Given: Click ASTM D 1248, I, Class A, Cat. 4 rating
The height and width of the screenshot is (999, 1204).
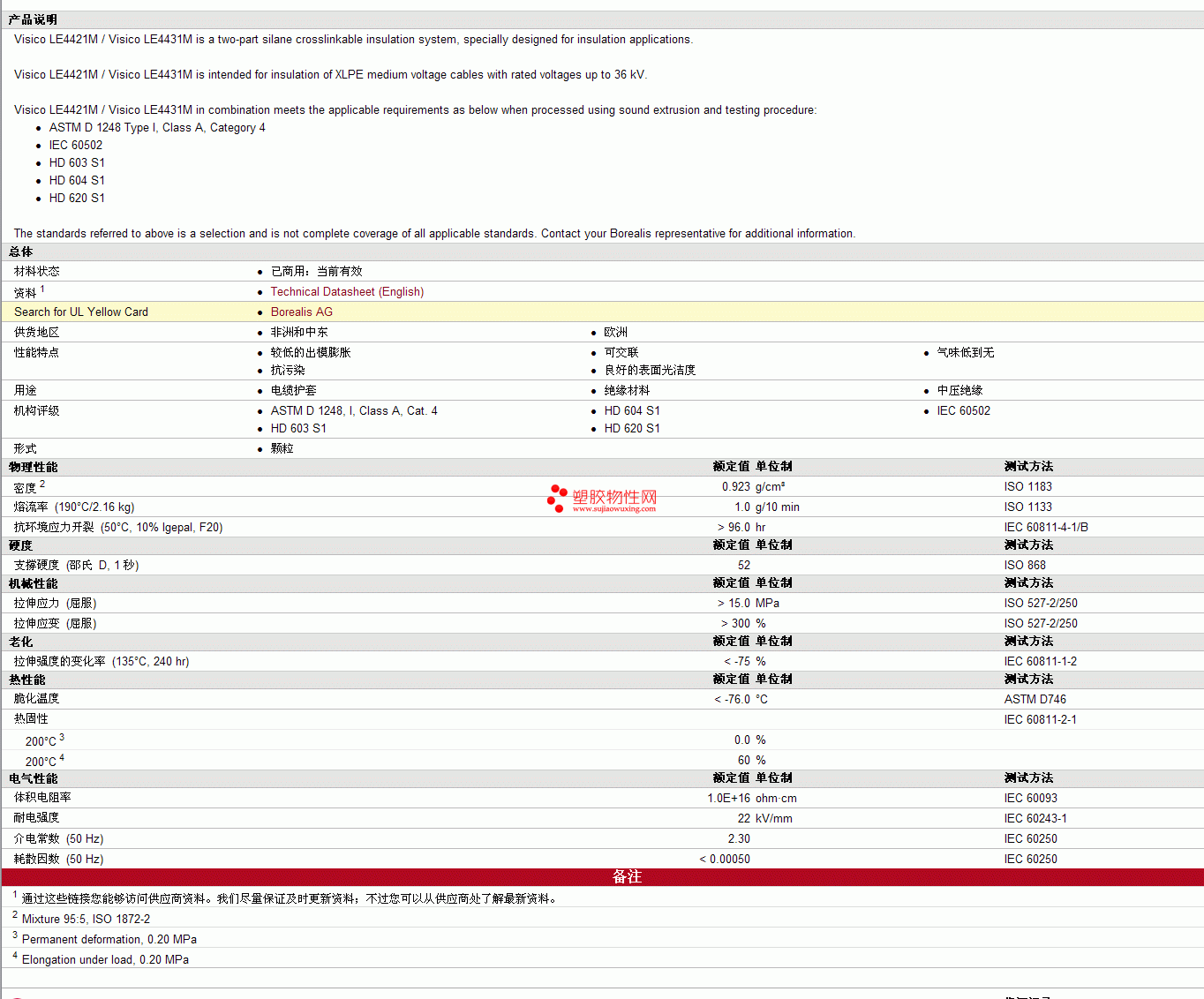Looking at the screenshot, I should pyautogui.click(x=354, y=411).
